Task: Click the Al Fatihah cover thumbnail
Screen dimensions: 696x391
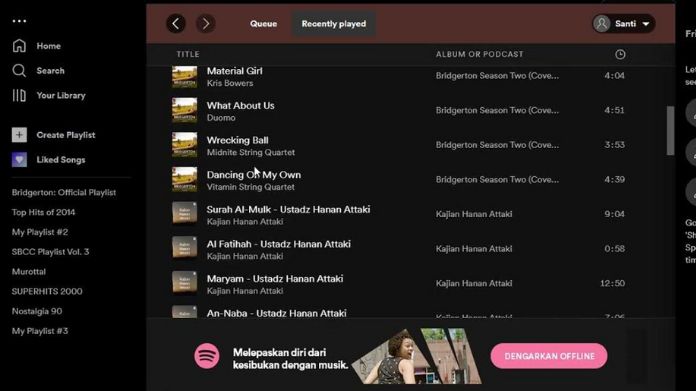Action: click(x=185, y=249)
